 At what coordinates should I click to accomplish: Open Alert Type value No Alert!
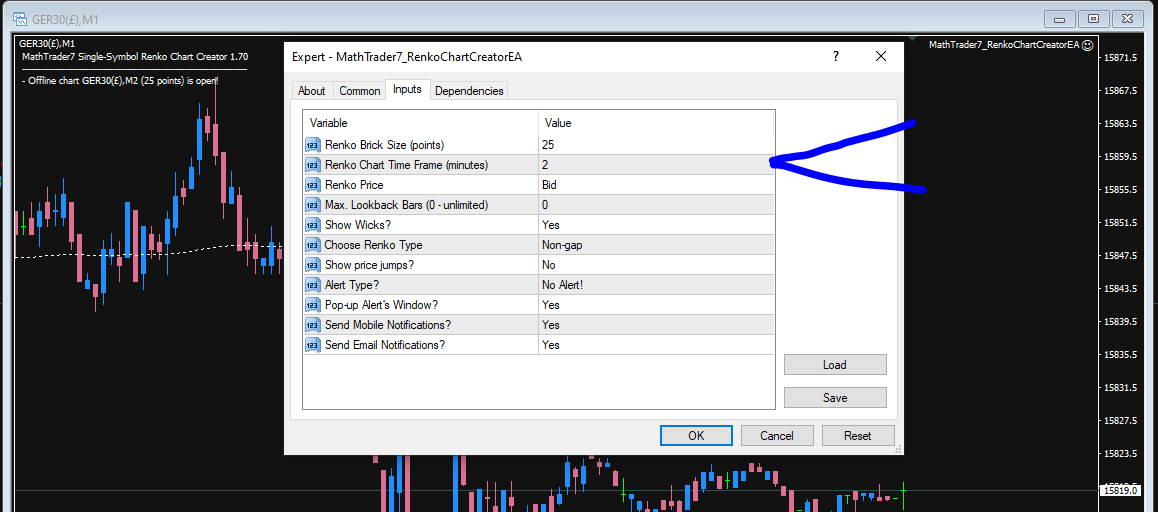(656, 284)
